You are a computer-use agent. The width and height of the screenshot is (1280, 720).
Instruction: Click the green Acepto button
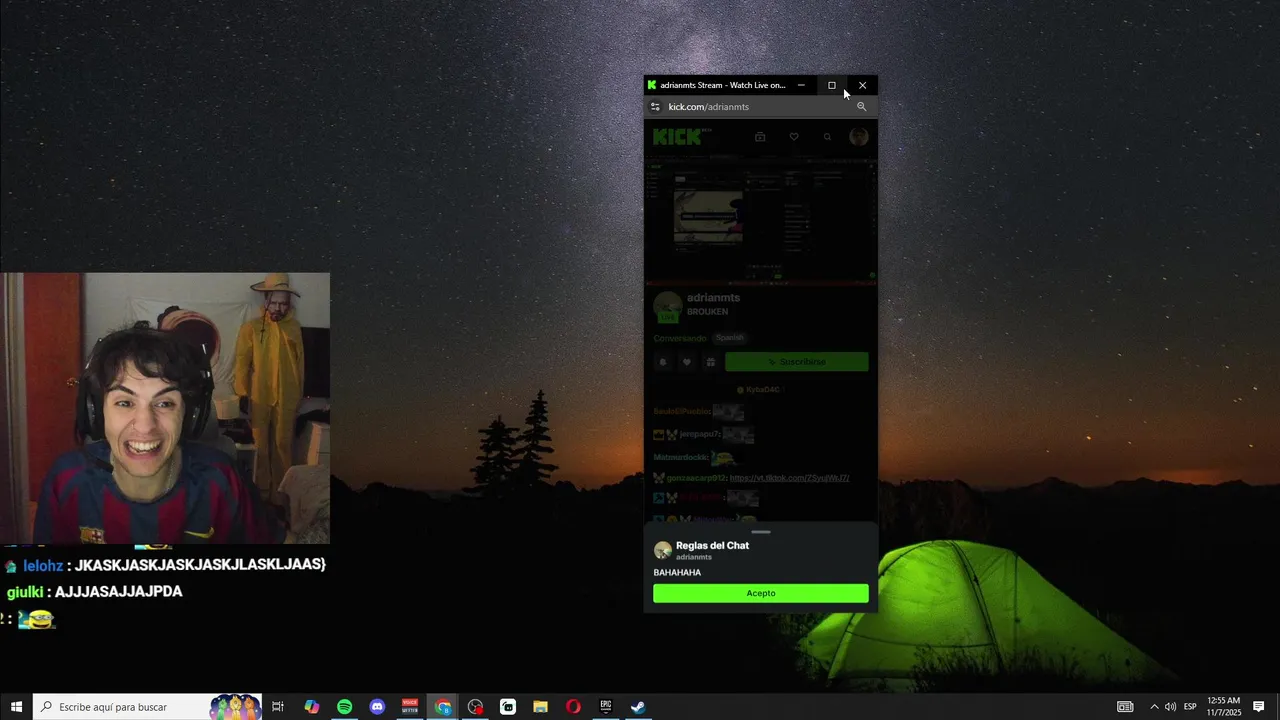760,593
